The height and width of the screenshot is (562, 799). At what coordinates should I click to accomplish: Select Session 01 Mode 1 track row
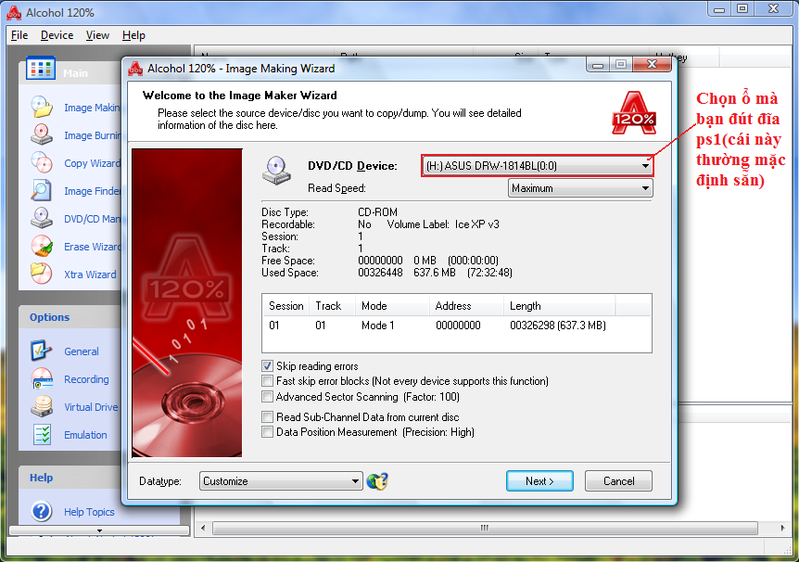pyautogui.click(x=456, y=325)
